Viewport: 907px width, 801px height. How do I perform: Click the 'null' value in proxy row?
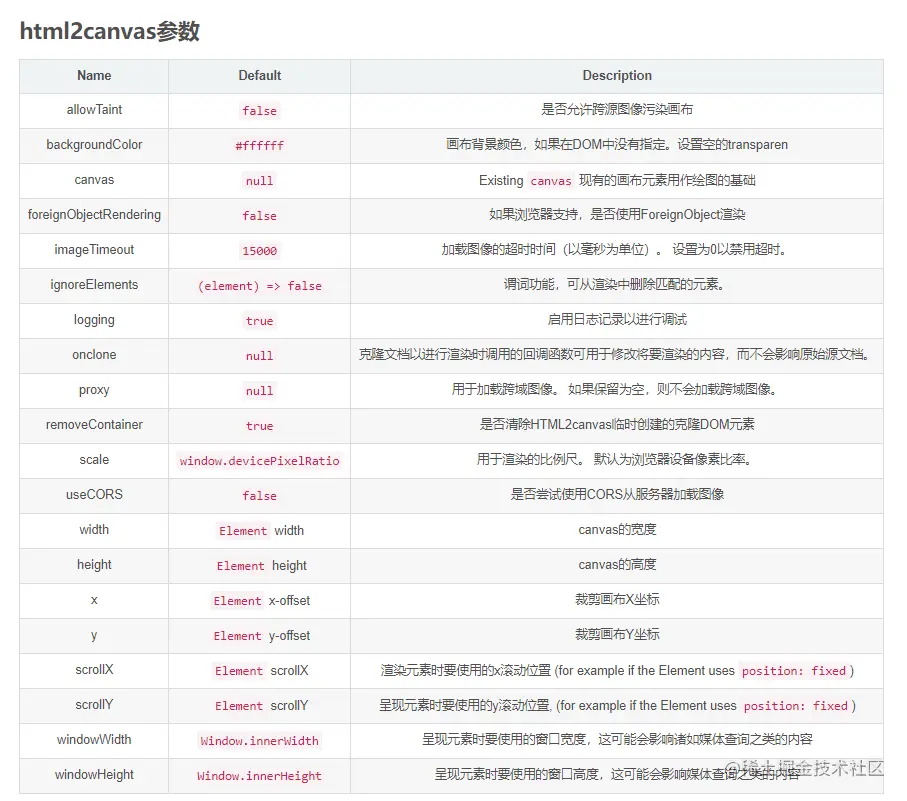(260, 391)
